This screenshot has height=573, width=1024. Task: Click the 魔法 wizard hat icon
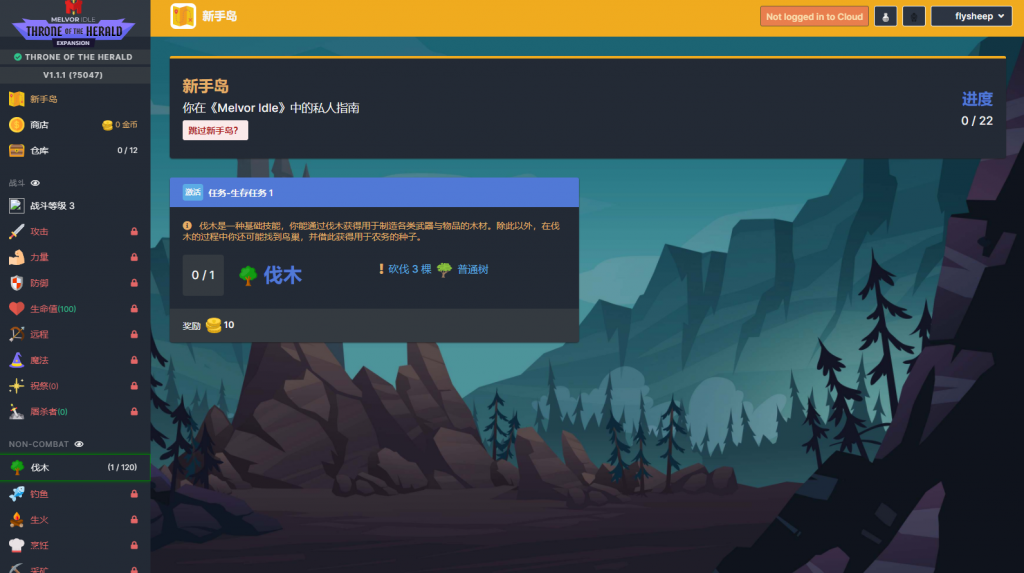tap(16, 360)
